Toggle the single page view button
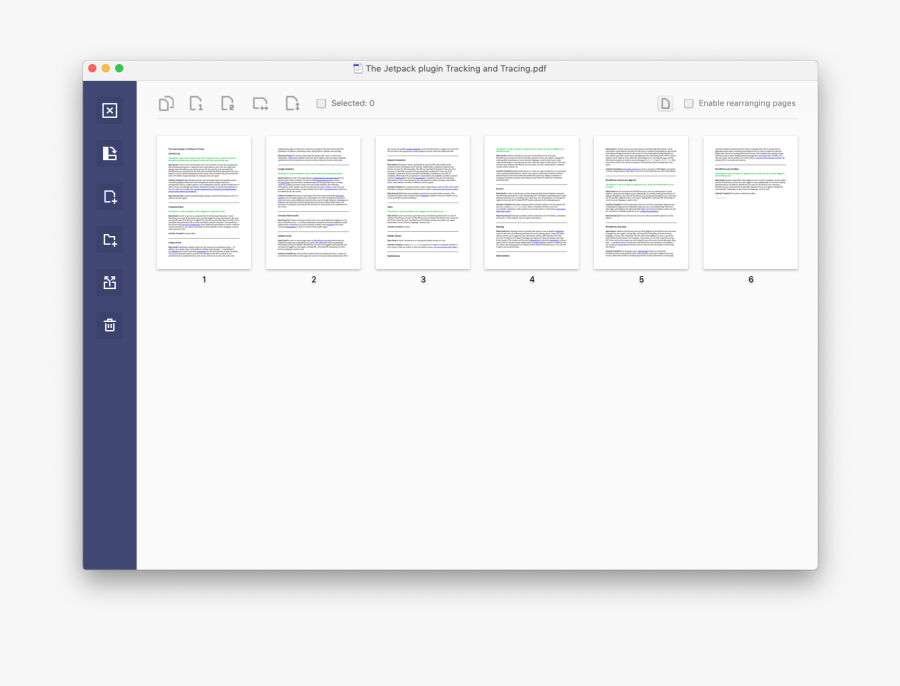The width and height of the screenshot is (900, 686). point(665,103)
